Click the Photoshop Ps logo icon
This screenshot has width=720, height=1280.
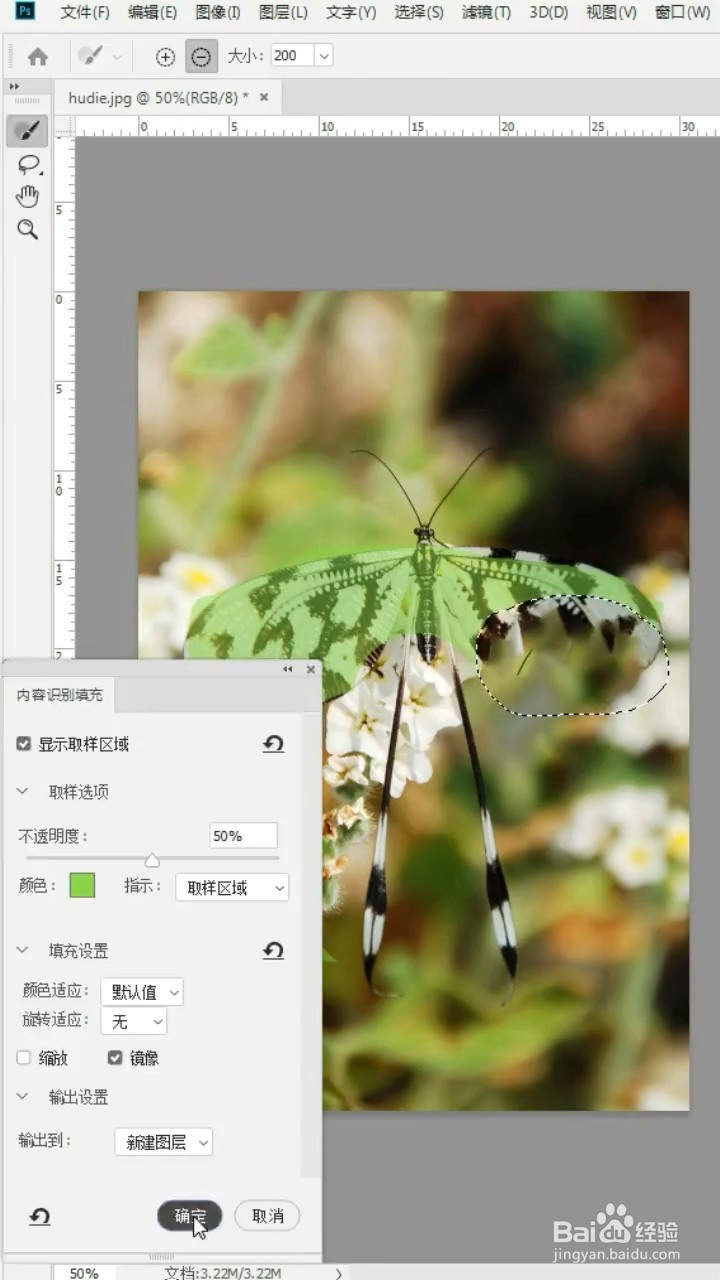(x=27, y=12)
